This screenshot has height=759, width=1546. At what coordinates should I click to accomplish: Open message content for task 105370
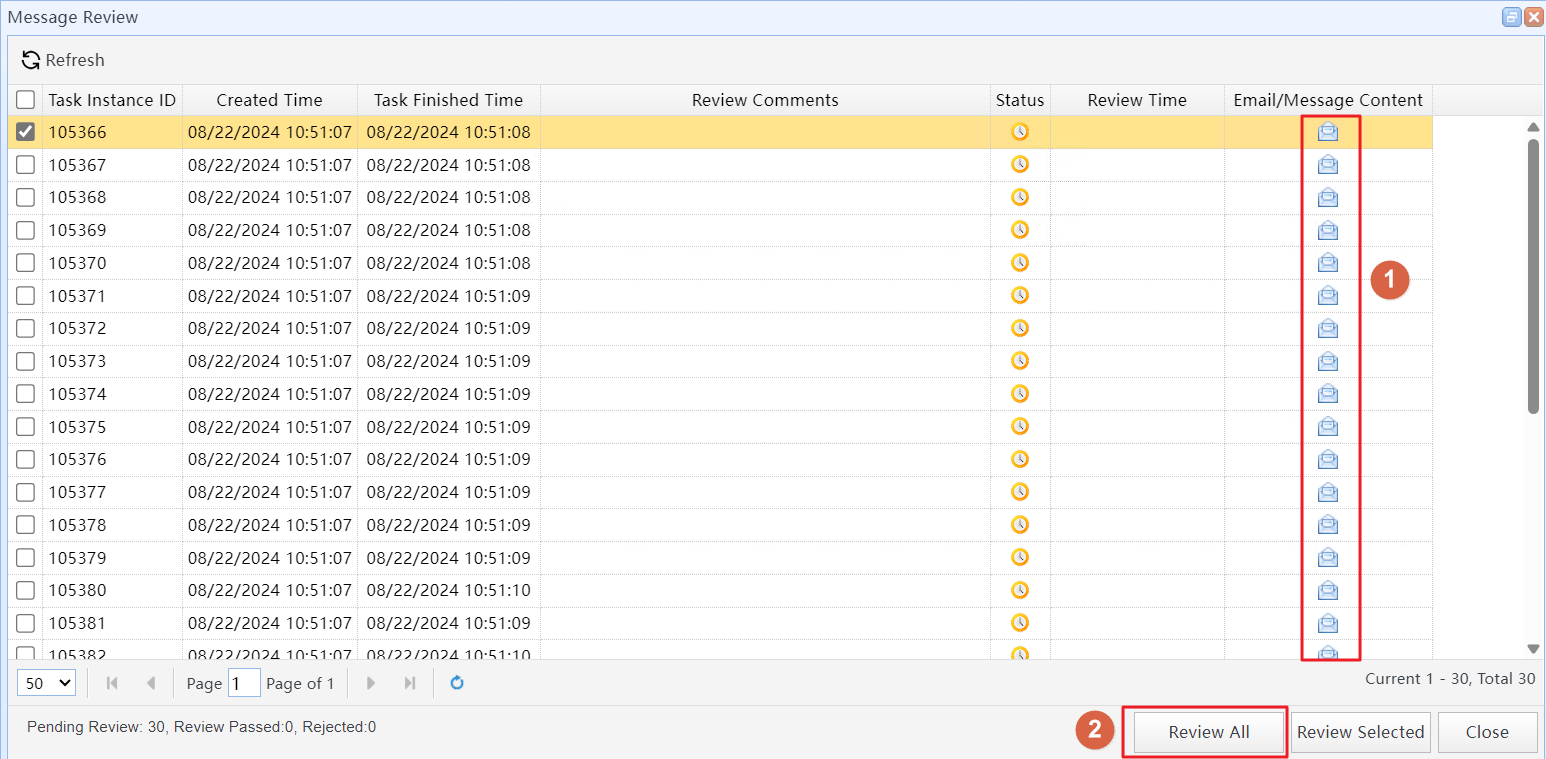(x=1327, y=263)
